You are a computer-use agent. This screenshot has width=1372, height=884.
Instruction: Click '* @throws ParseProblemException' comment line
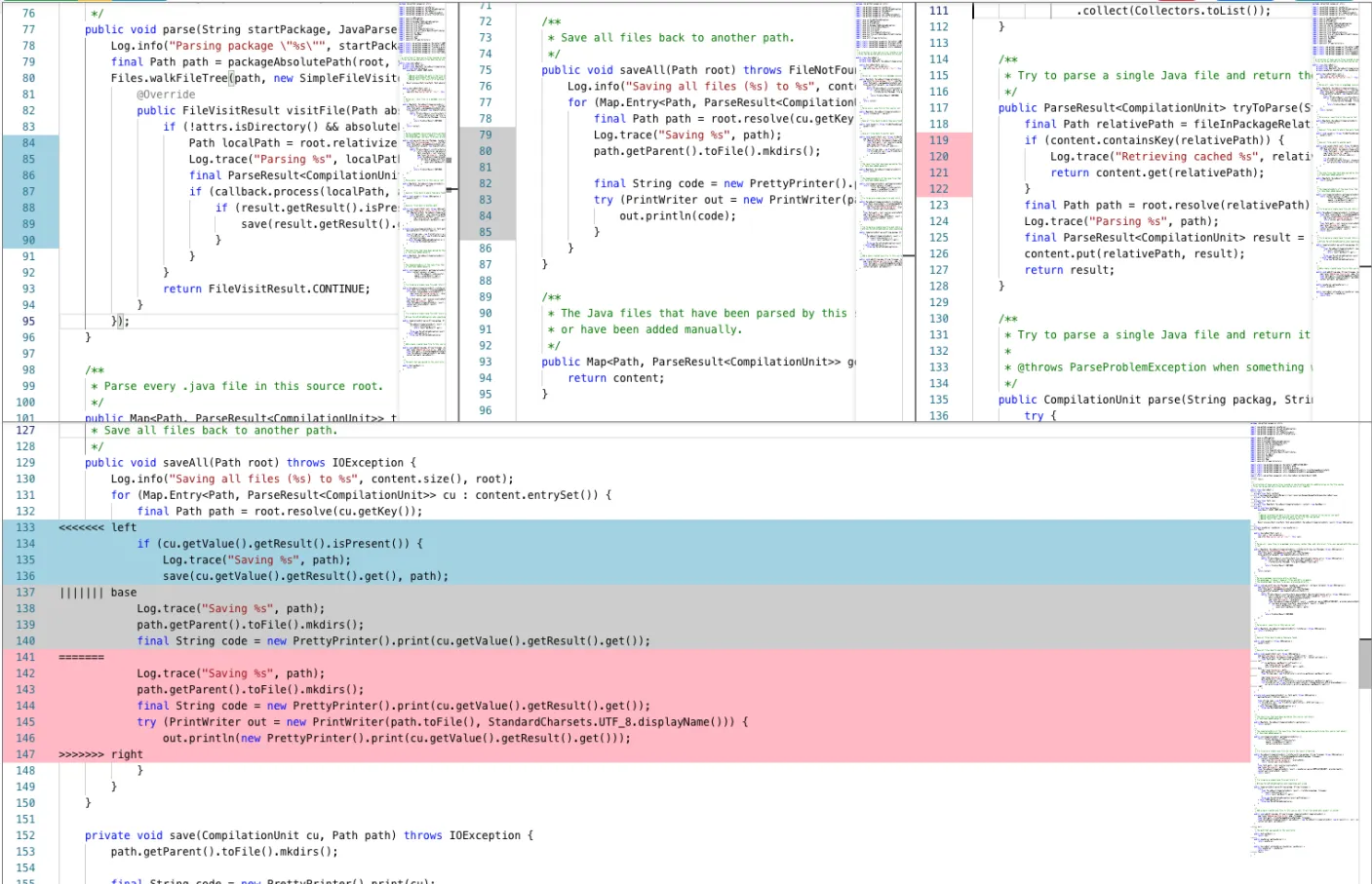point(1158,367)
